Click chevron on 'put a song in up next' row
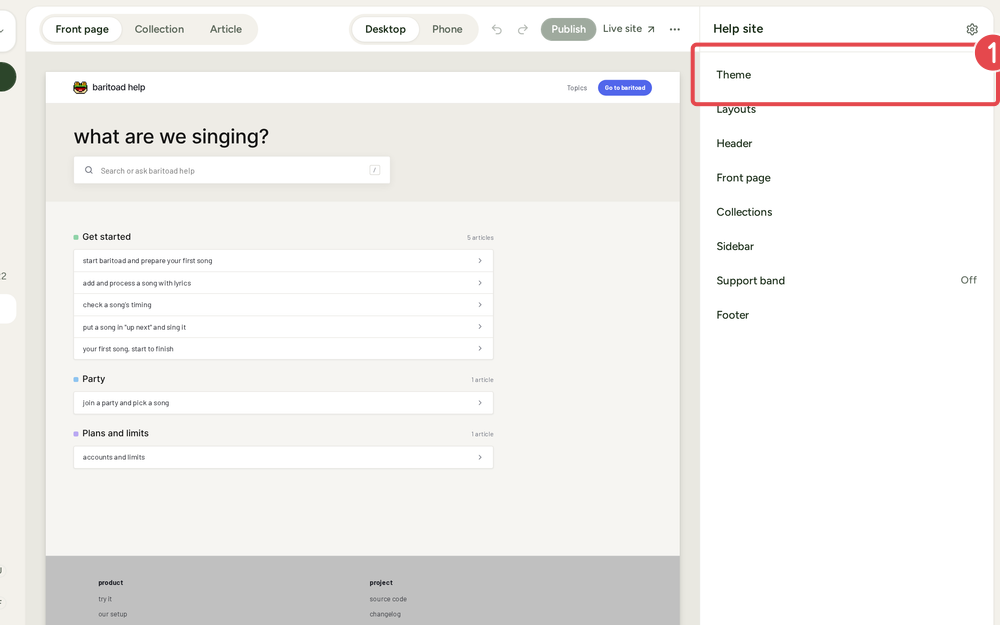The image size is (1000, 625). (x=480, y=327)
